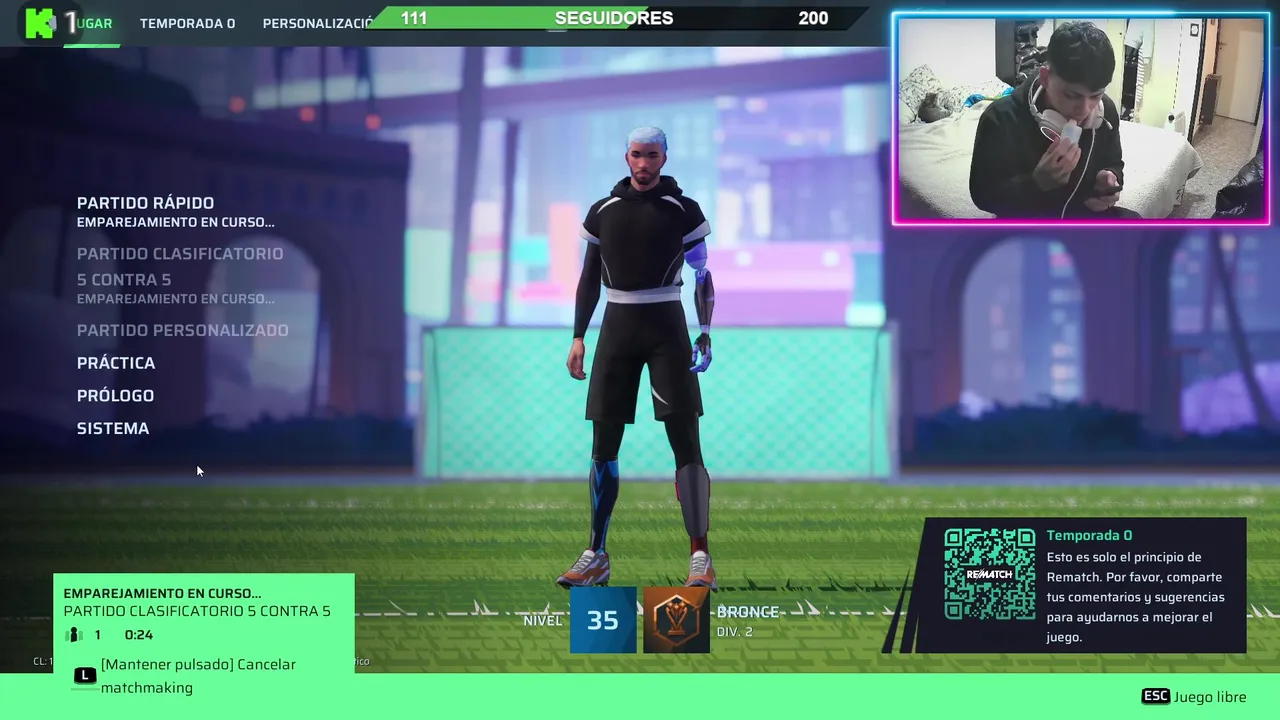
Task: Select PARTIDO PERSONALIZADO menu entry
Action: point(182,330)
